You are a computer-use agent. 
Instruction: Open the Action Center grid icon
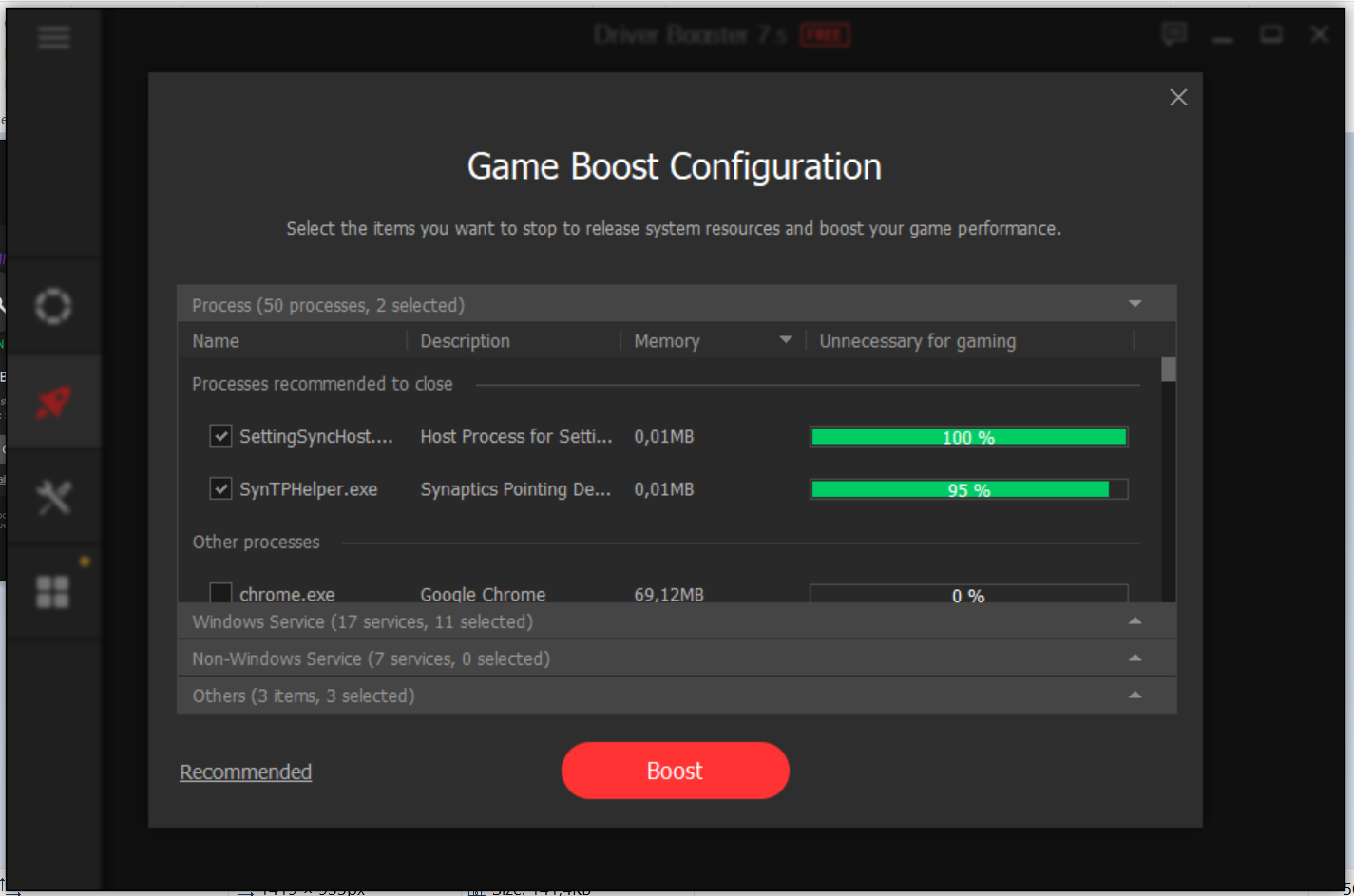[x=52, y=591]
